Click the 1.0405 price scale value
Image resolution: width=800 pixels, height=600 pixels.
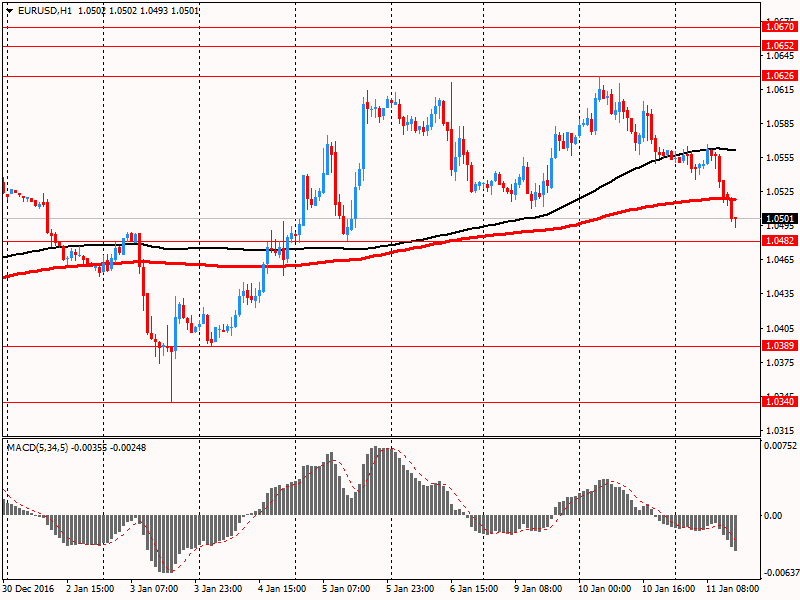(x=781, y=328)
